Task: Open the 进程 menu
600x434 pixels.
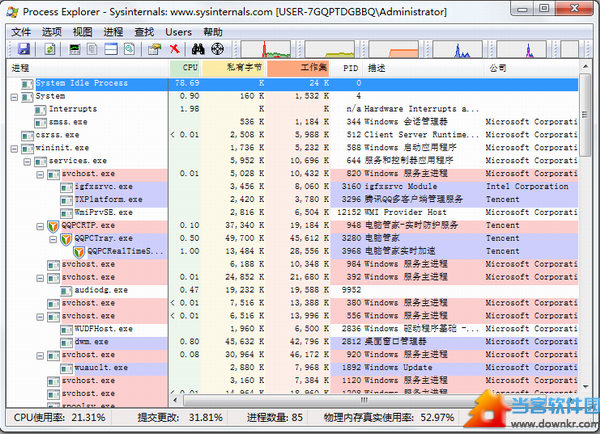Action: [x=113, y=32]
